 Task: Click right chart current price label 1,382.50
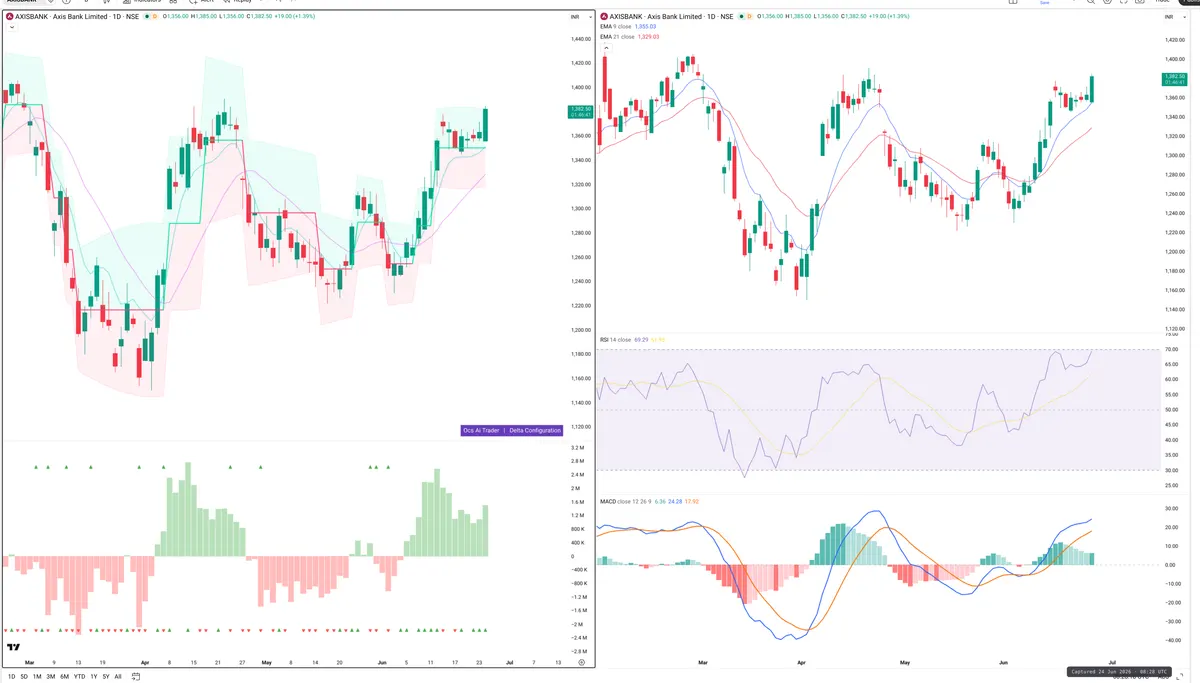tap(1173, 80)
